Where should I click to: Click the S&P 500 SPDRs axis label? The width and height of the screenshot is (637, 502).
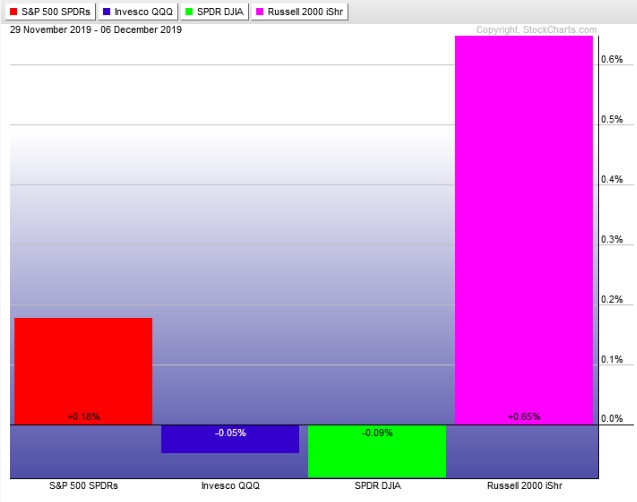point(84,485)
